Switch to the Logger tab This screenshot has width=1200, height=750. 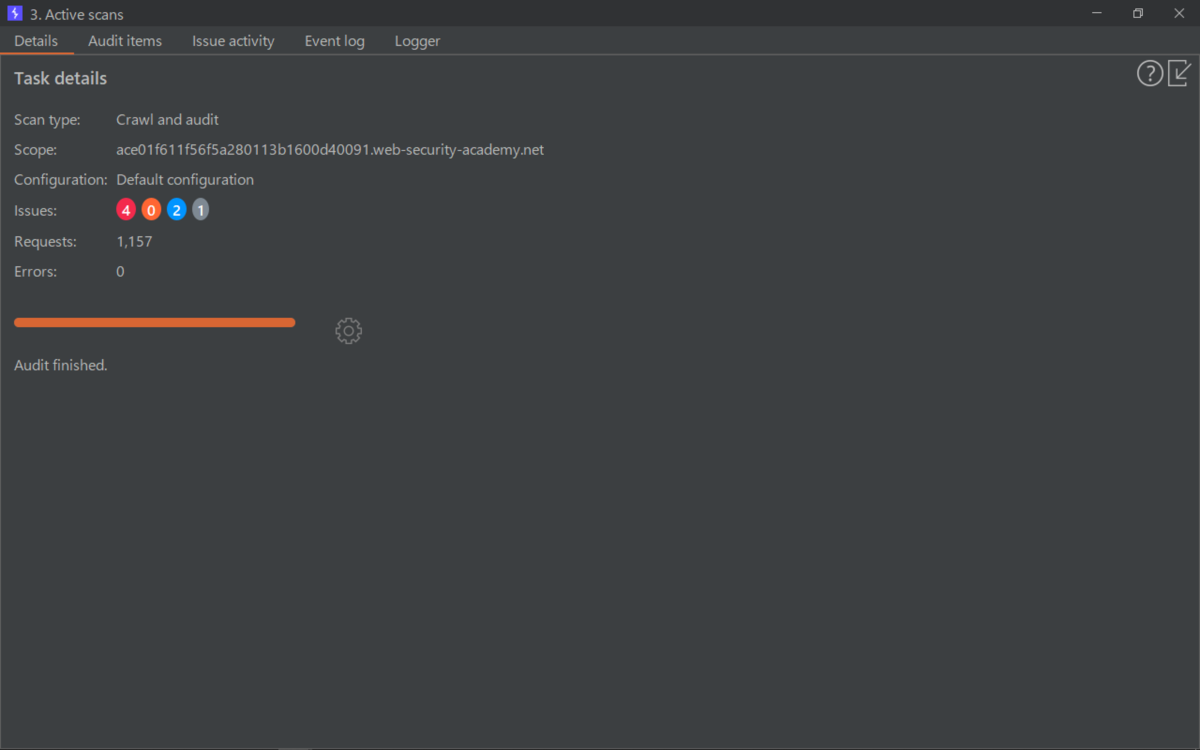[417, 41]
